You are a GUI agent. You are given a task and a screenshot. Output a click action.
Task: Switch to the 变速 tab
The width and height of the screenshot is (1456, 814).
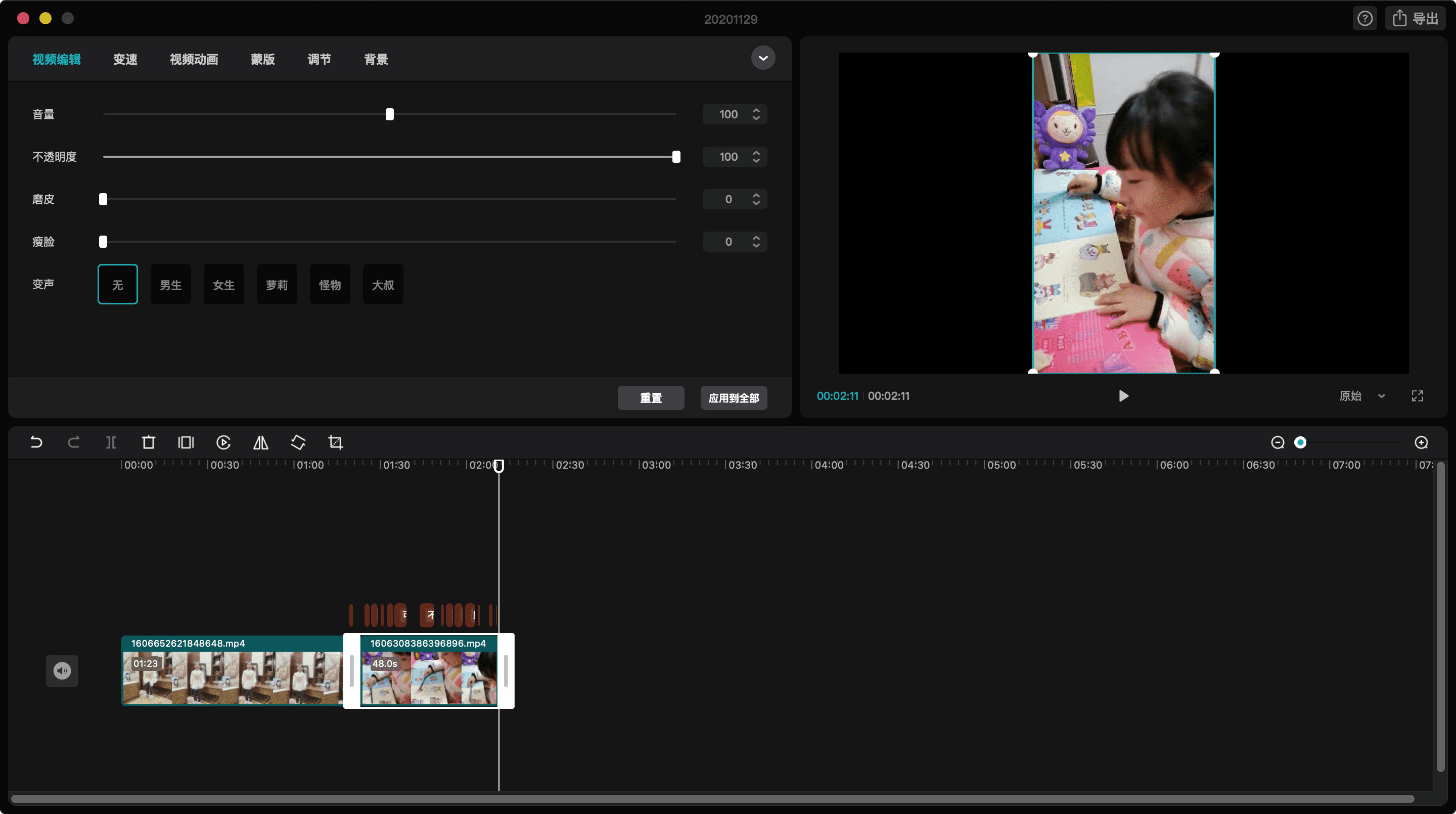(x=125, y=59)
